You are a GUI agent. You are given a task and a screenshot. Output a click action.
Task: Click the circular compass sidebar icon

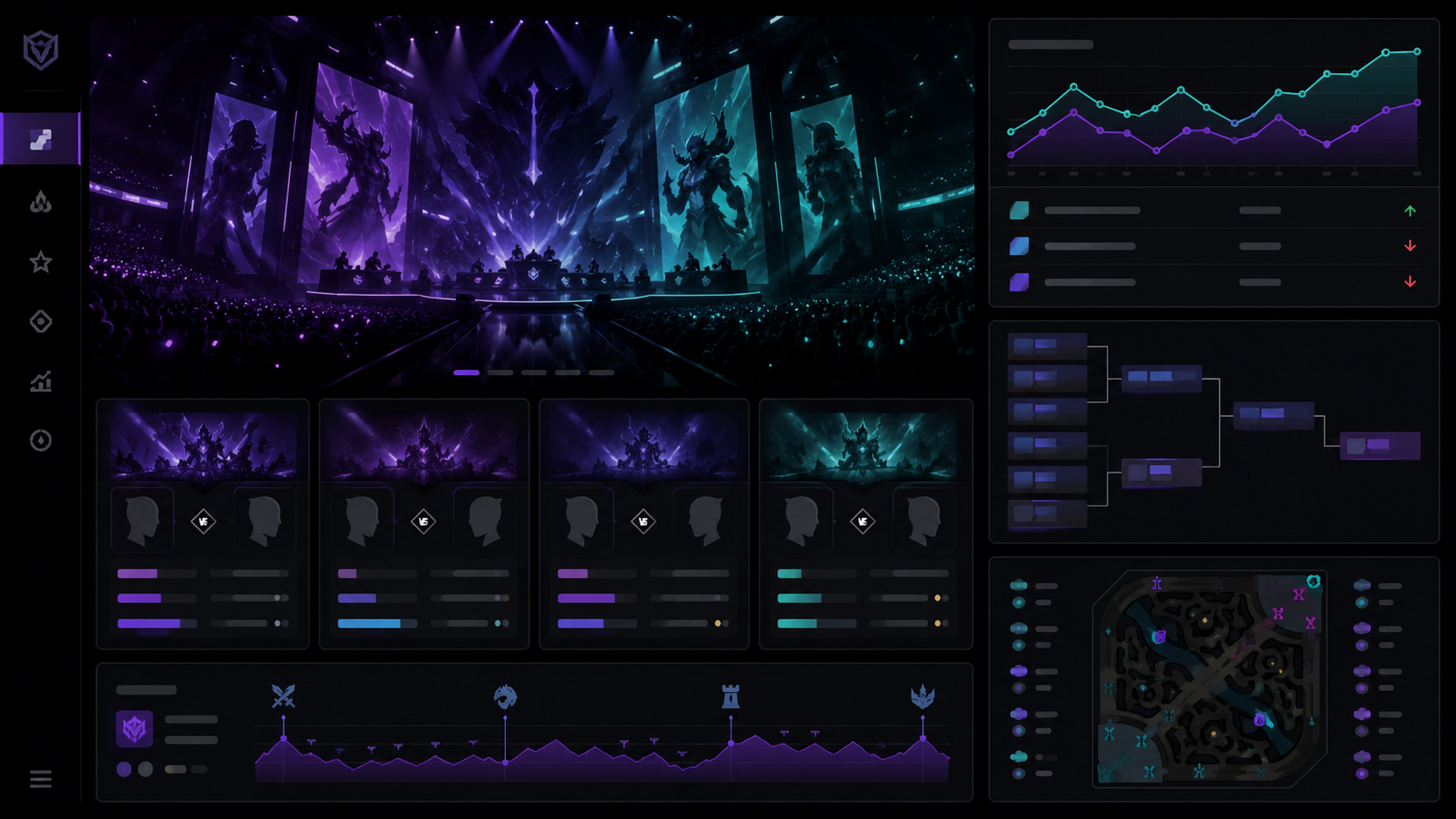(x=40, y=440)
